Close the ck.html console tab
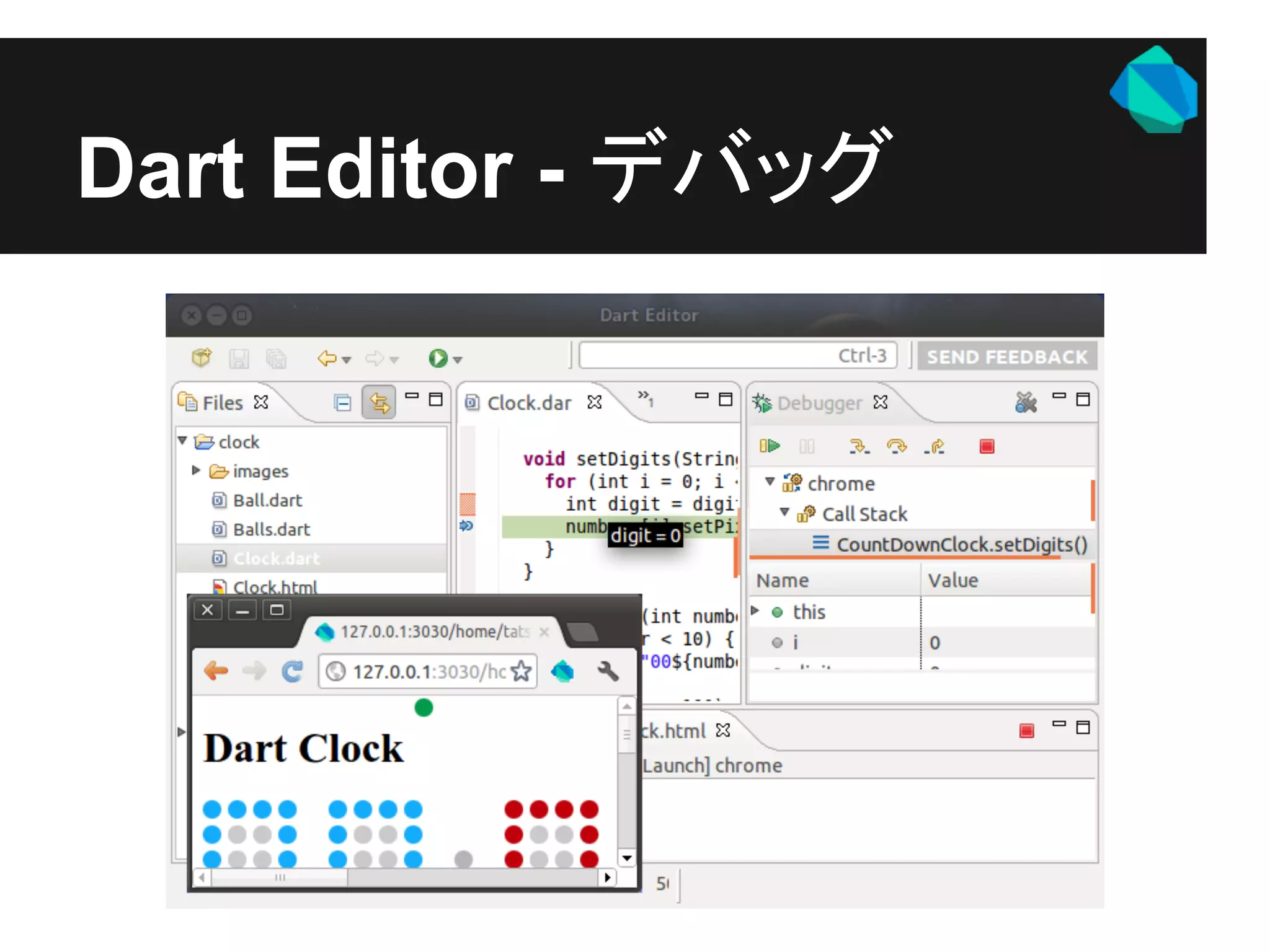This screenshot has width=1270, height=952. click(723, 731)
